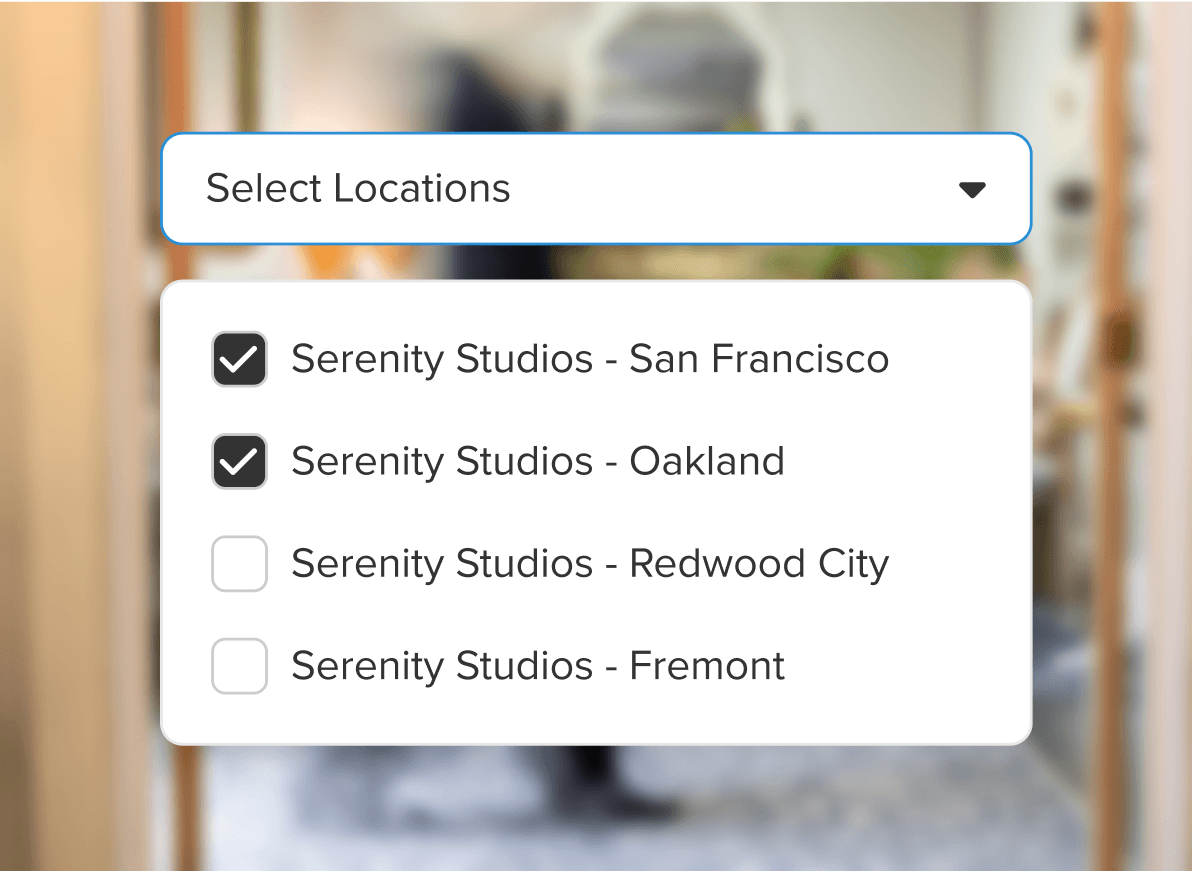Screen dimensions: 1192x871
Task: Enable the Fremont location checkbox
Action: 239,666
